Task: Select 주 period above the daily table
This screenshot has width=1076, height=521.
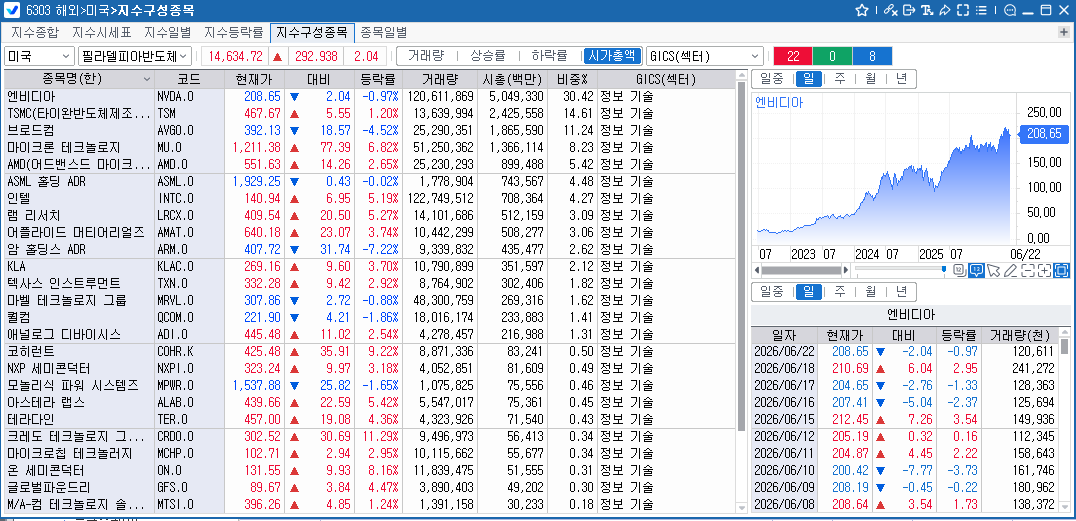Action: point(839,292)
